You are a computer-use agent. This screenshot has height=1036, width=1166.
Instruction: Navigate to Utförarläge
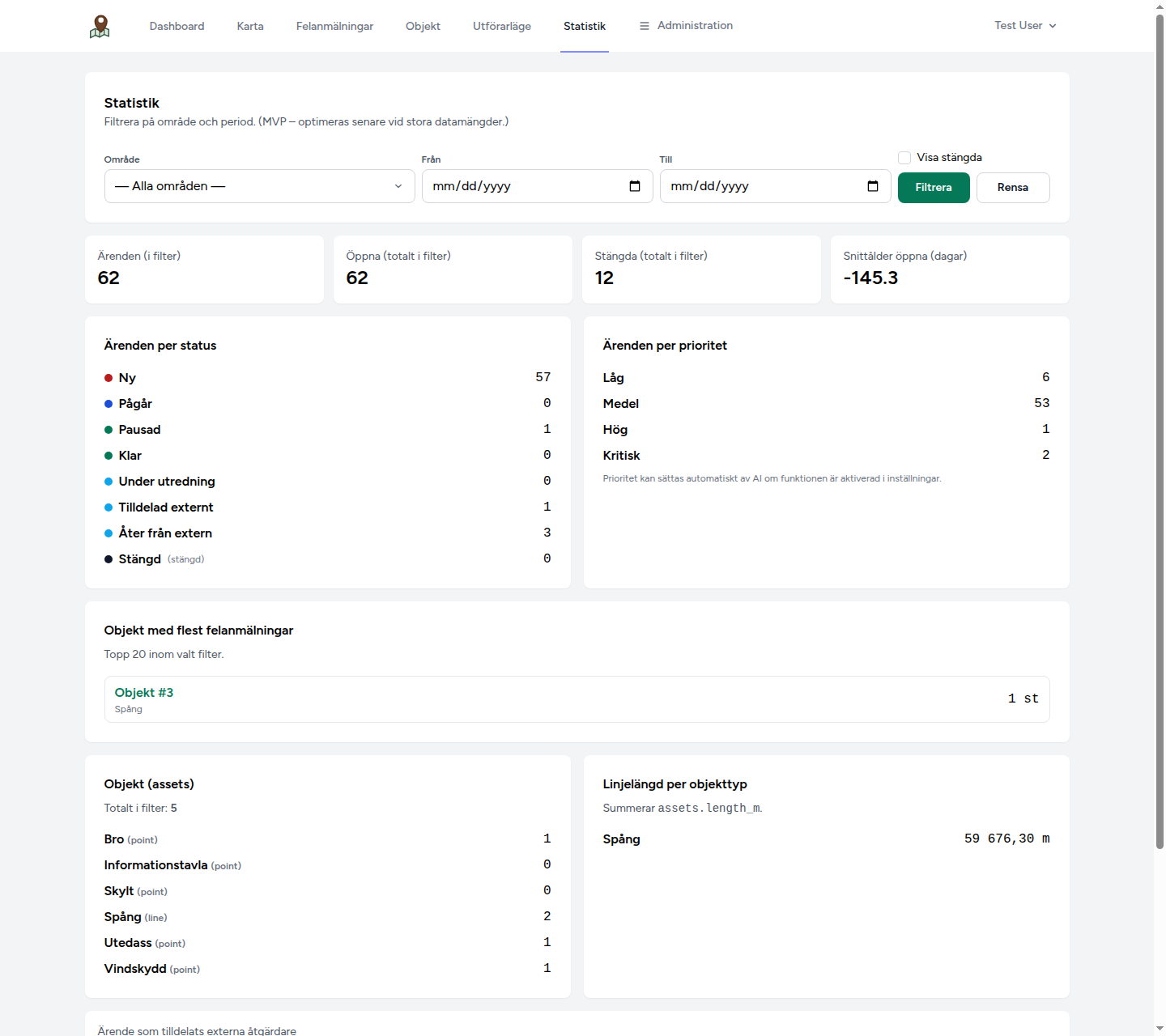point(502,26)
